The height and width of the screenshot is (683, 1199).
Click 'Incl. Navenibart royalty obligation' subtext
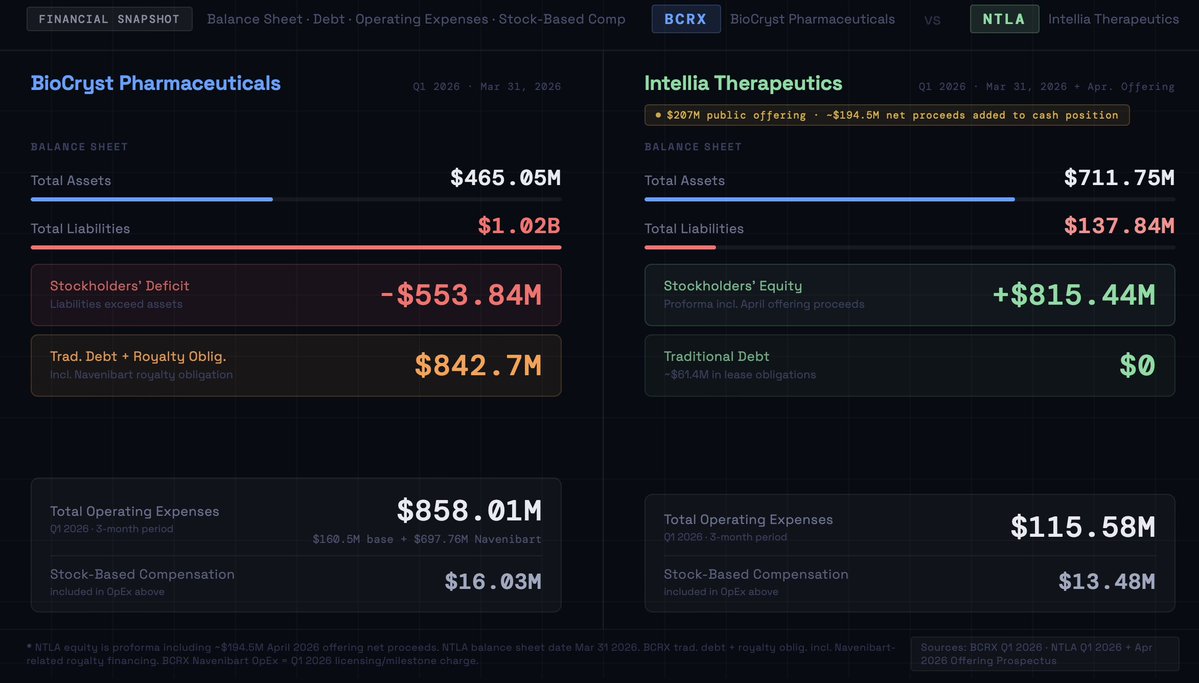[141, 375]
